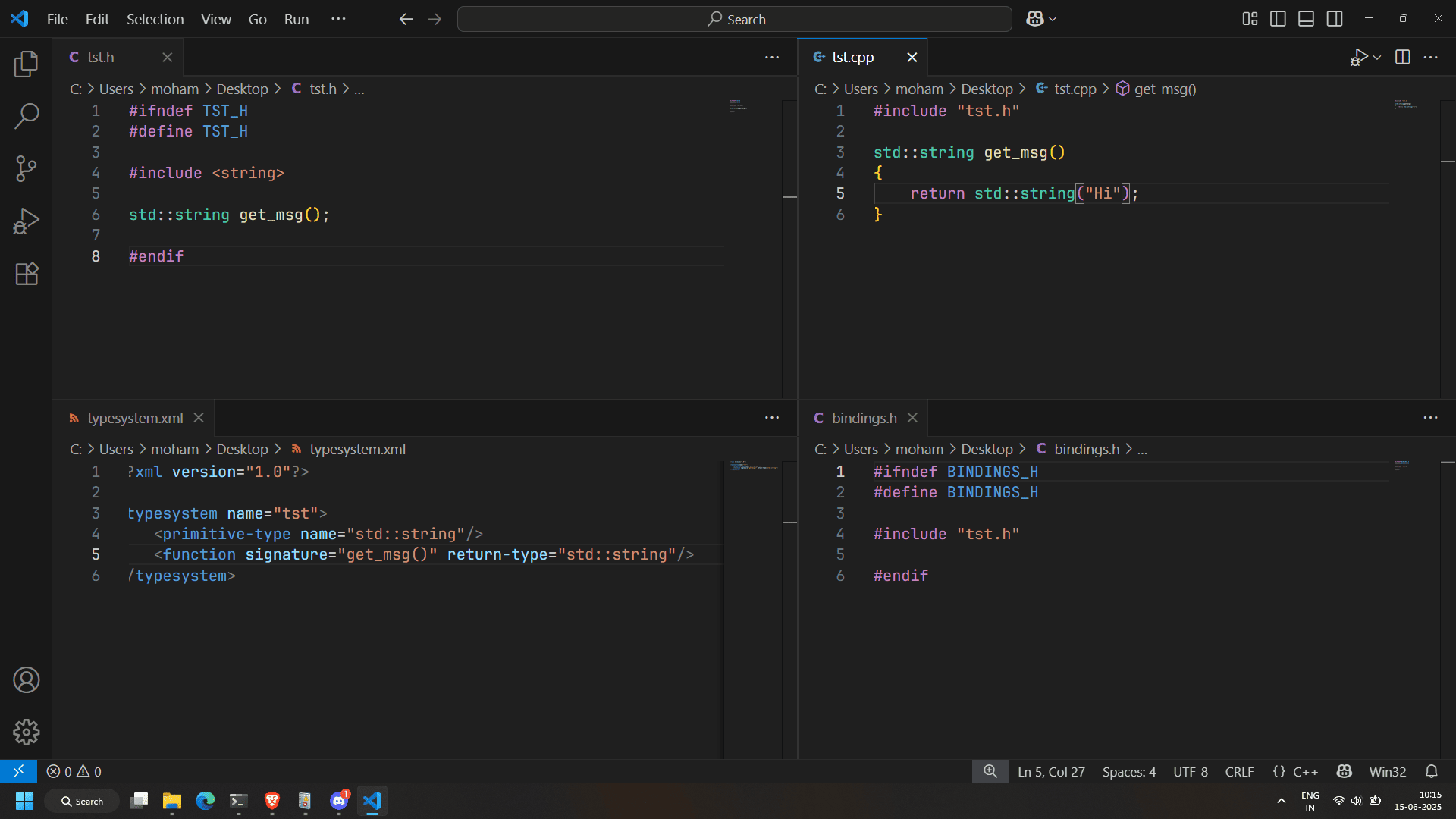This screenshot has width=1456, height=819.
Task: Select the bindings.h tab
Action: point(864,418)
